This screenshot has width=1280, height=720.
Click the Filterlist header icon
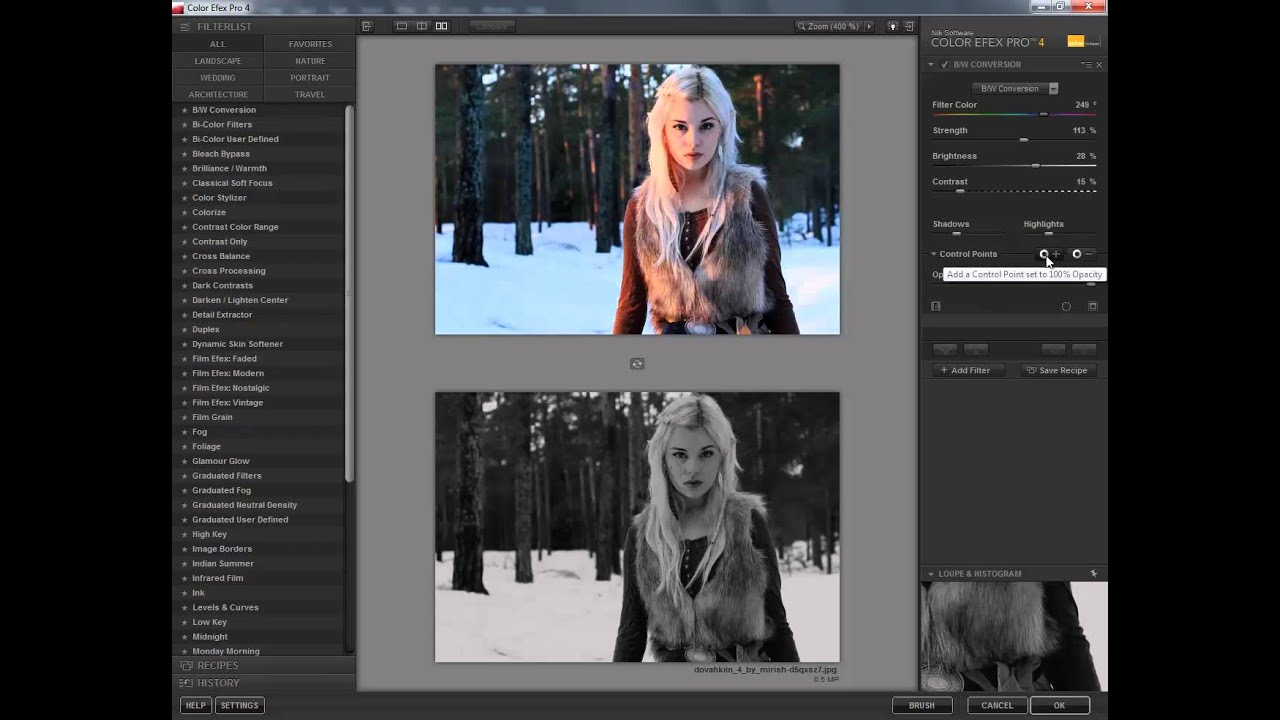point(185,26)
